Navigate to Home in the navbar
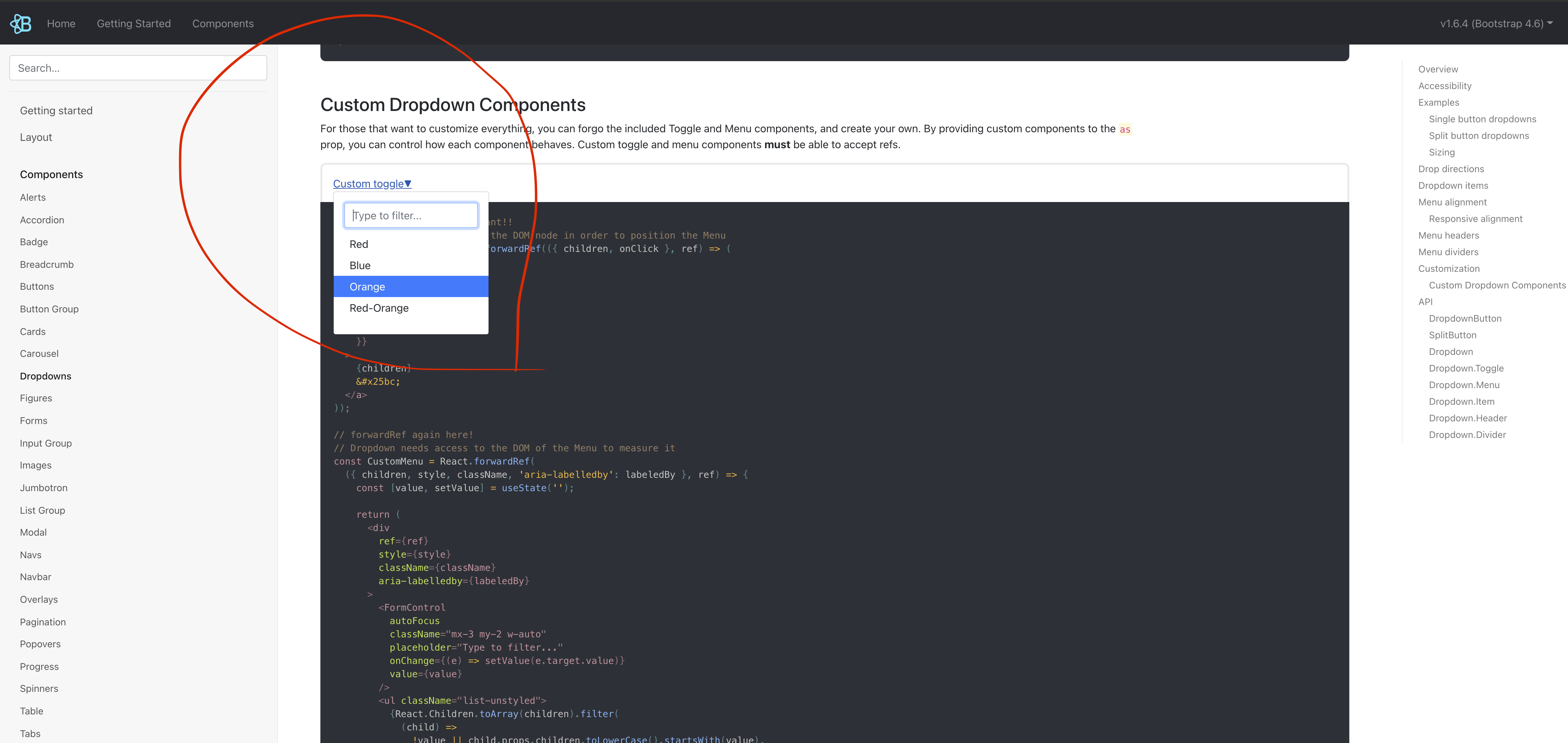Viewport: 1568px width, 743px height. pos(61,24)
